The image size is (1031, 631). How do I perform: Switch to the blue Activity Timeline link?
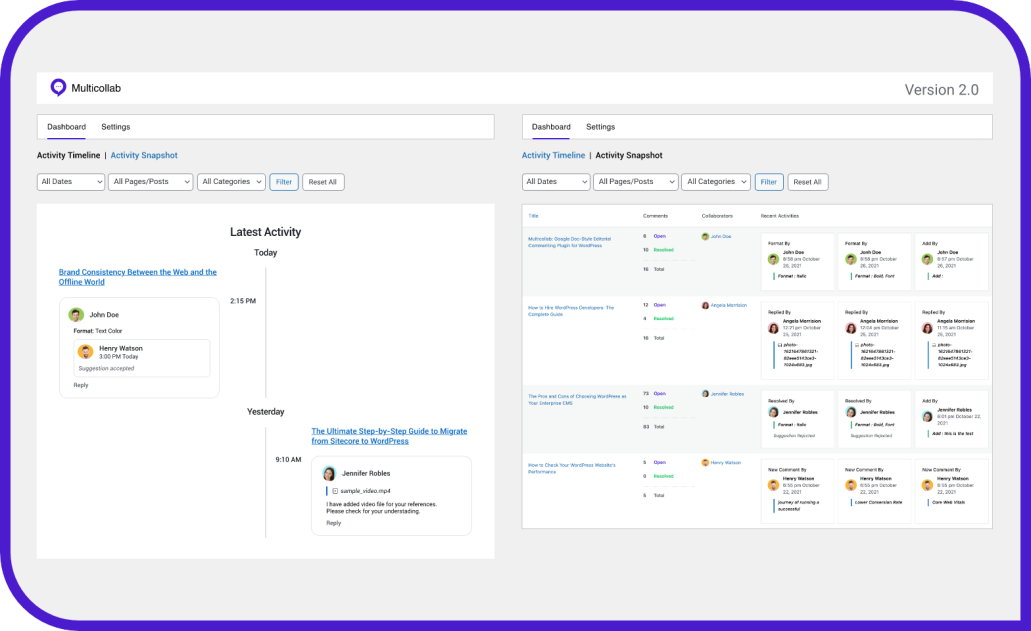pyautogui.click(x=553, y=156)
